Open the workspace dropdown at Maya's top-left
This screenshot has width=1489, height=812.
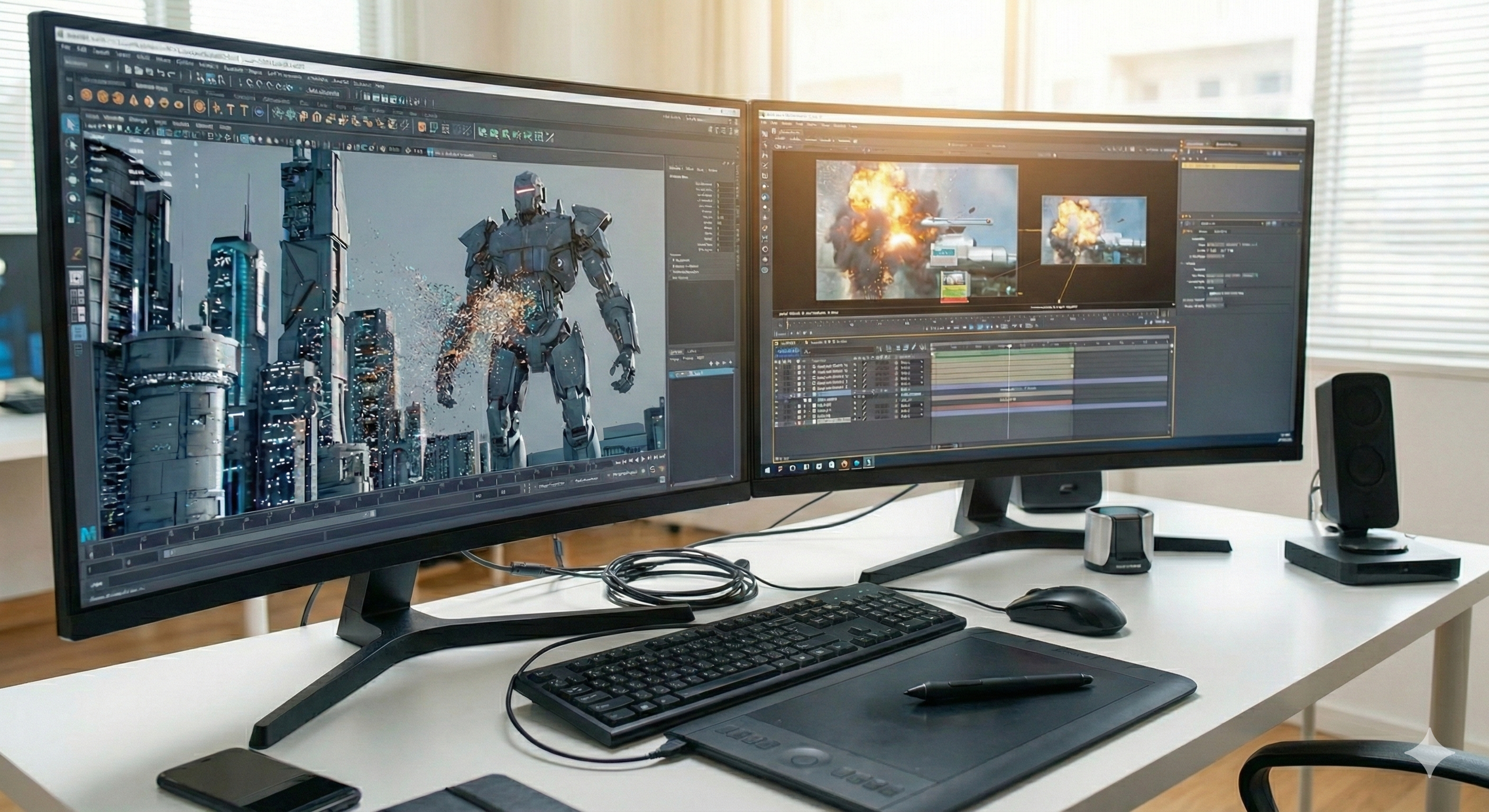(x=86, y=63)
